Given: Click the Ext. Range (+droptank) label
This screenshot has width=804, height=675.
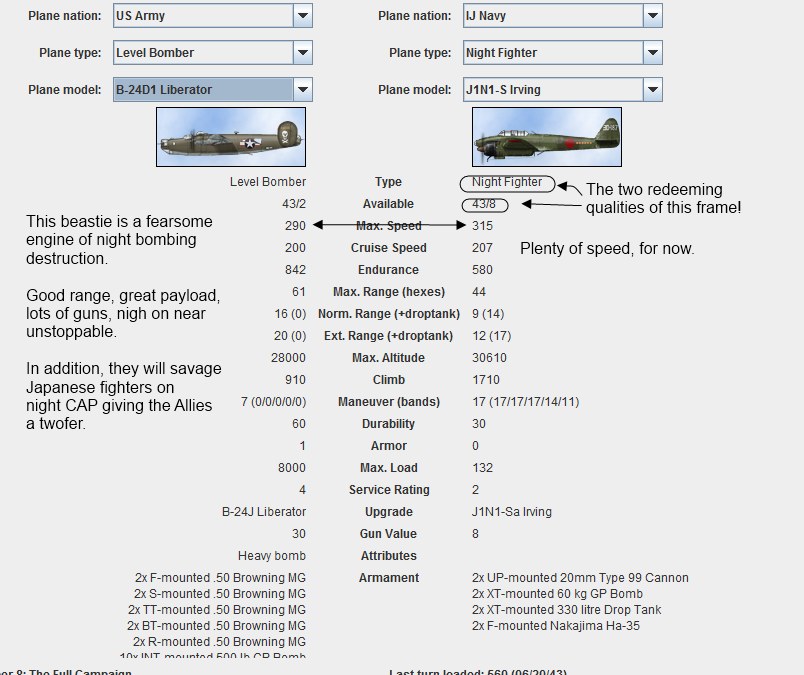Looking at the screenshot, I should click(389, 336).
